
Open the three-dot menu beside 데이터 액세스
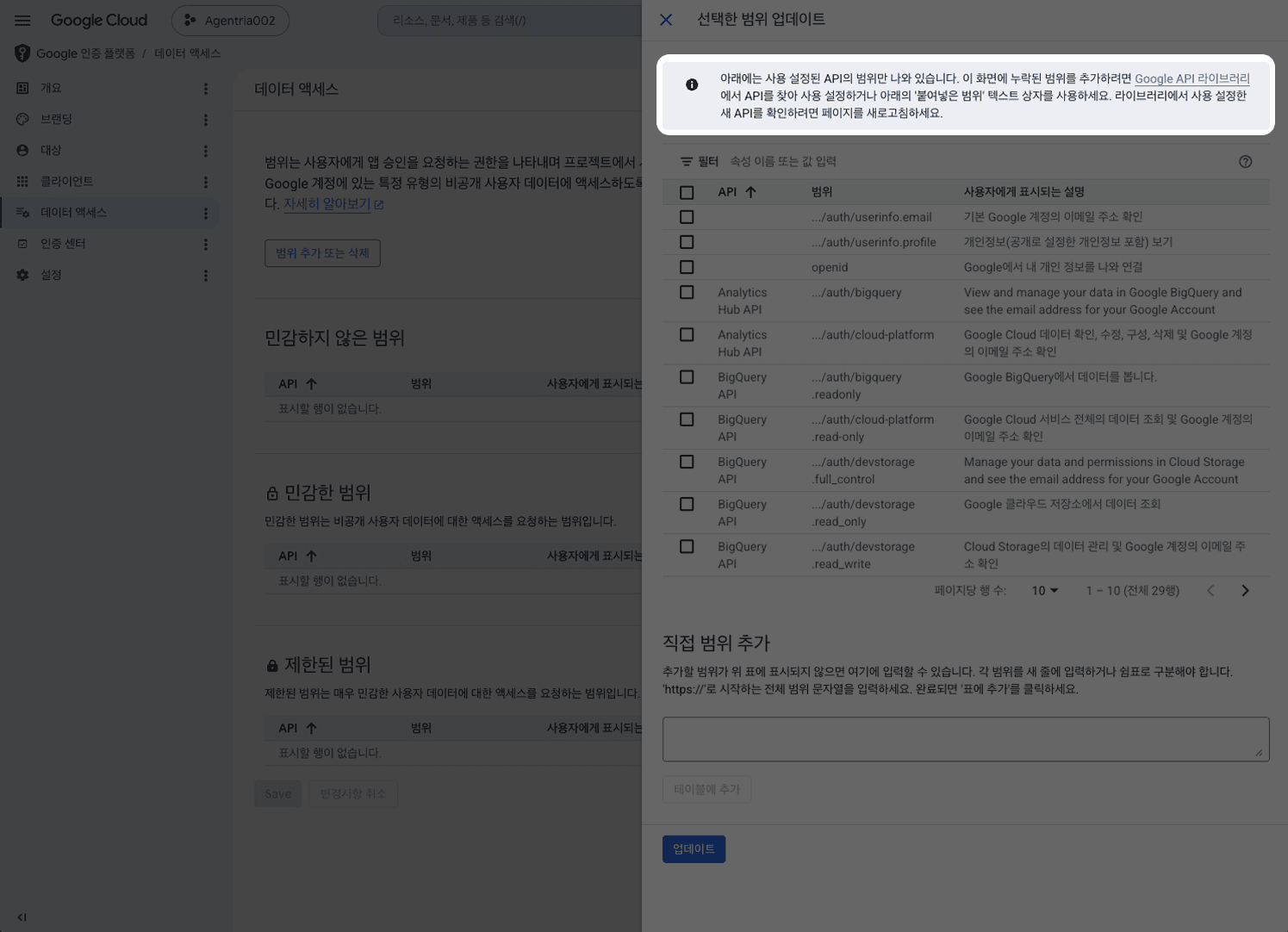pos(205,213)
